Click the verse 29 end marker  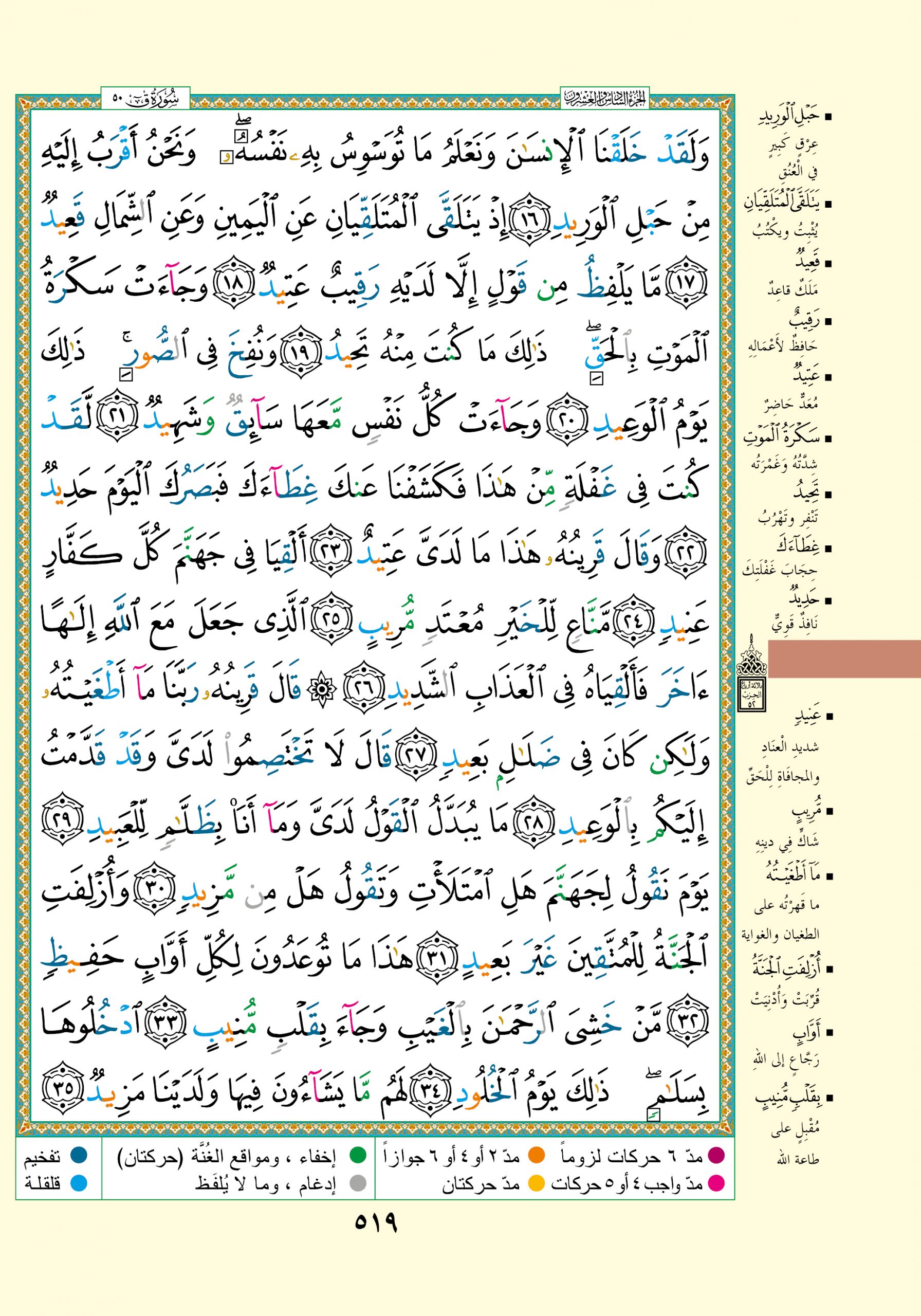tap(61, 824)
